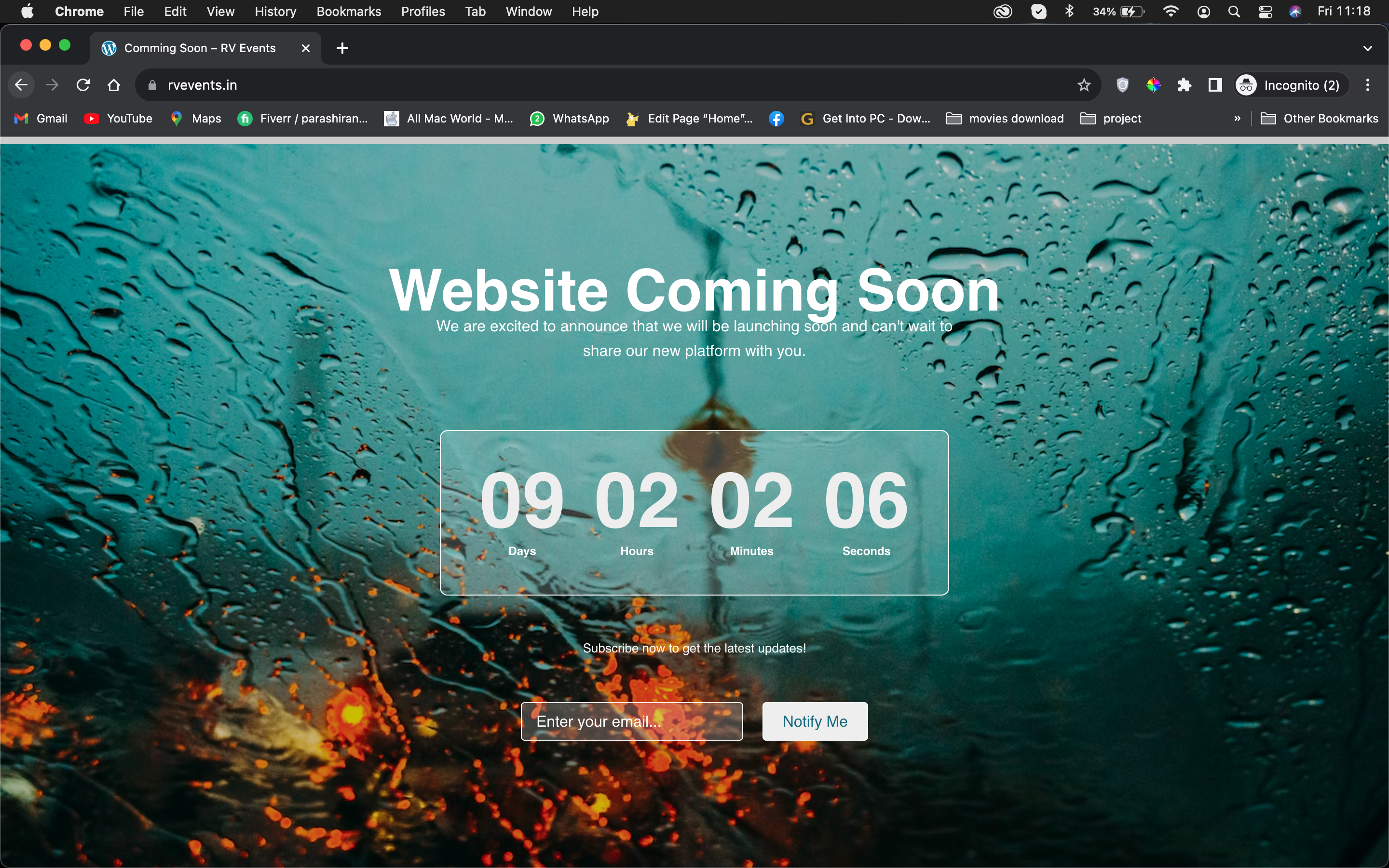
Task: Click the Days countdown value 09
Action: point(522,500)
